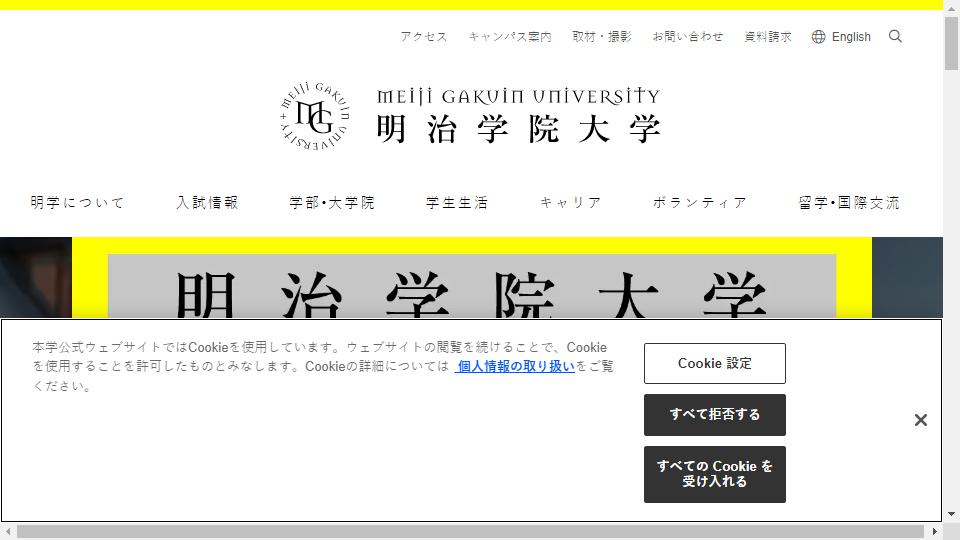This screenshot has height=540, width=960.
Task: Click the vertical scrollbar thumb
Action: (951, 43)
